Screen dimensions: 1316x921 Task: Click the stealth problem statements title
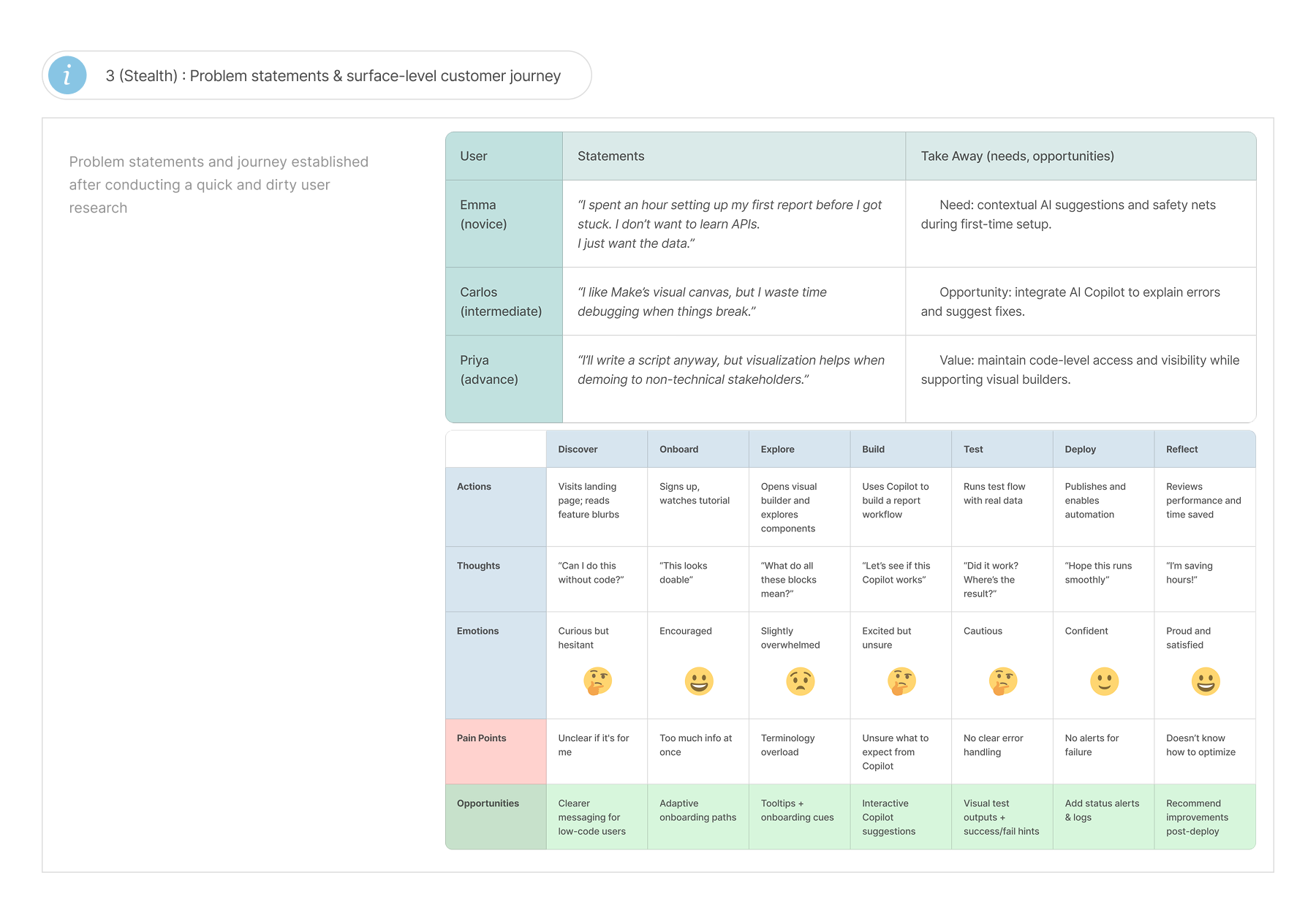click(333, 76)
